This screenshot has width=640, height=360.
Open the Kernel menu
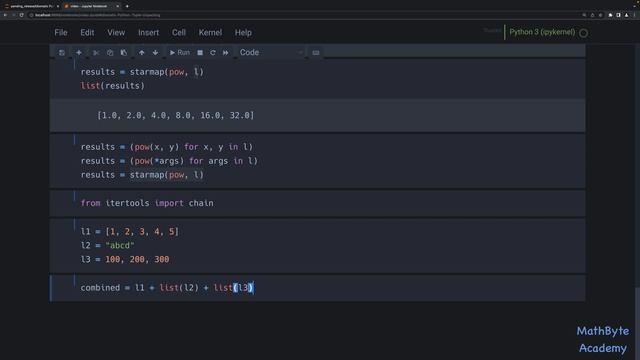pos(210,33)
